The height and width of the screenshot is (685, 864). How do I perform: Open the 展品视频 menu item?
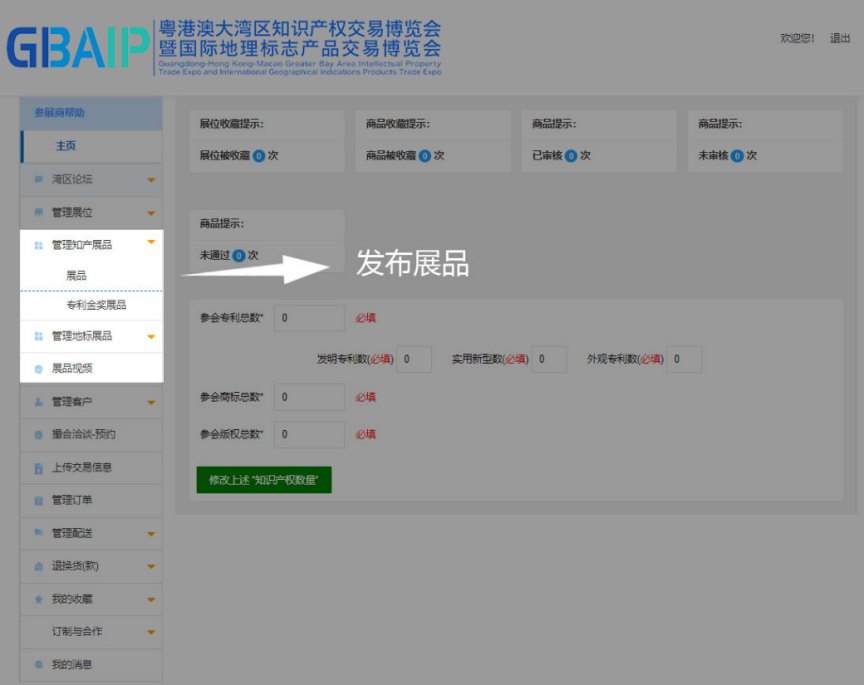pyautogui.click(x=91, y=368)
